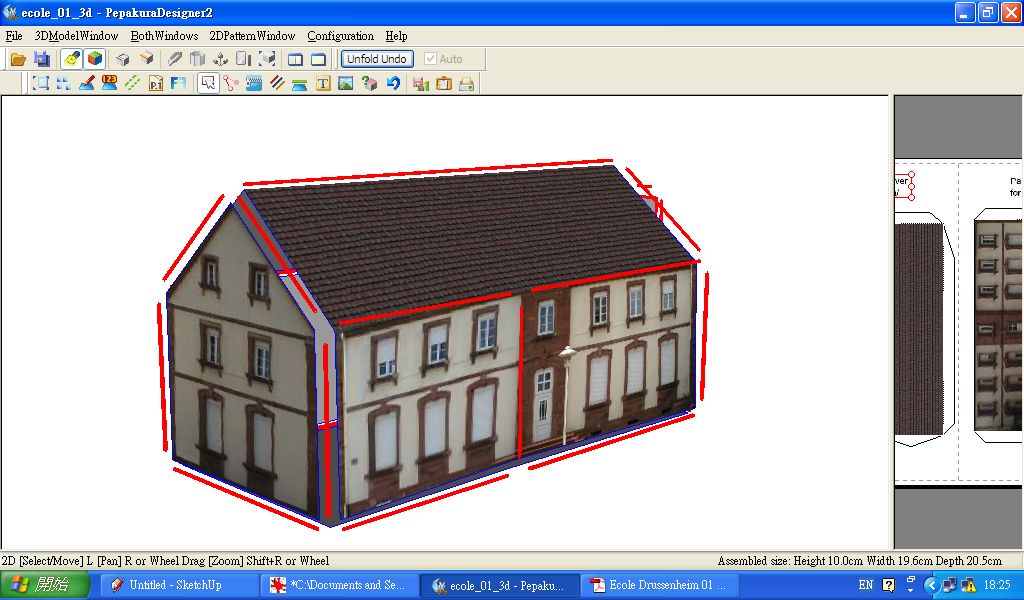Select the Input Text 'T' tool

pos(323,84)
